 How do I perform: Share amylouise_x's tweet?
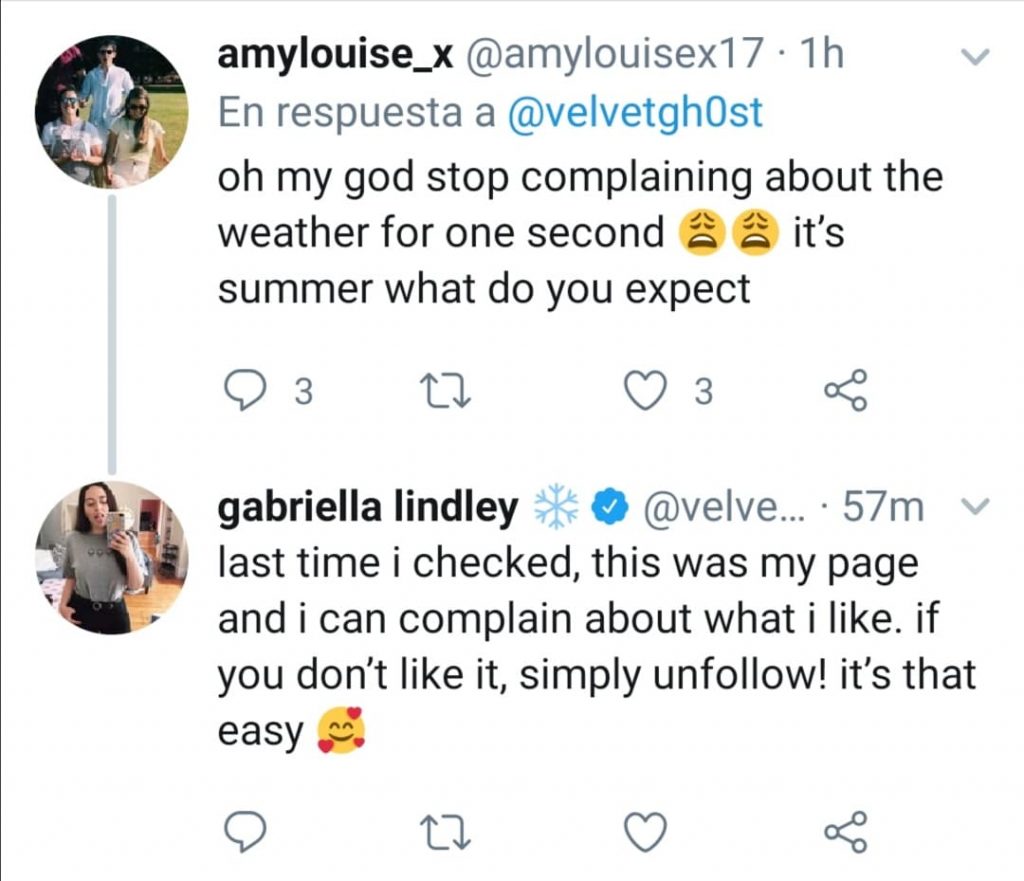coord(846,391)
